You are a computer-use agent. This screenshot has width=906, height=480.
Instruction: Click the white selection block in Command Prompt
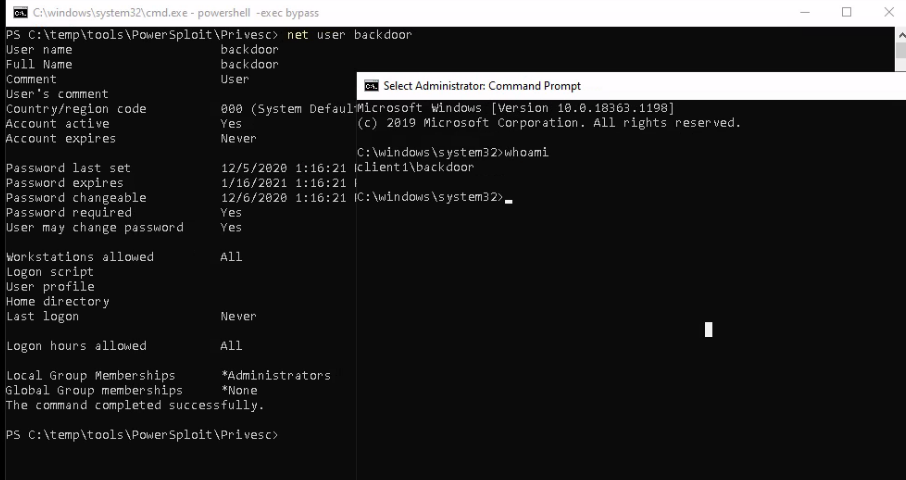[708, 329]
